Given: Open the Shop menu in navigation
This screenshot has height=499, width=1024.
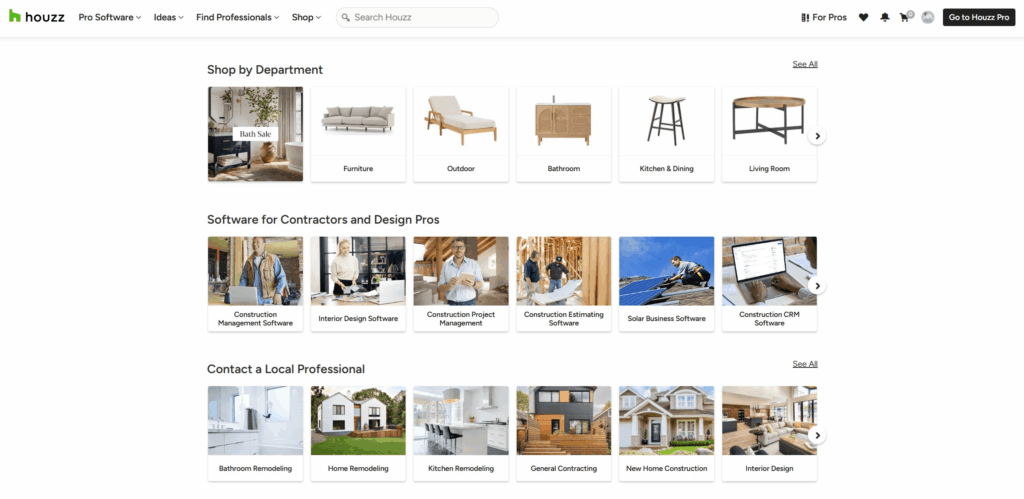Looking at the screenshot, I should pos(306,17).
